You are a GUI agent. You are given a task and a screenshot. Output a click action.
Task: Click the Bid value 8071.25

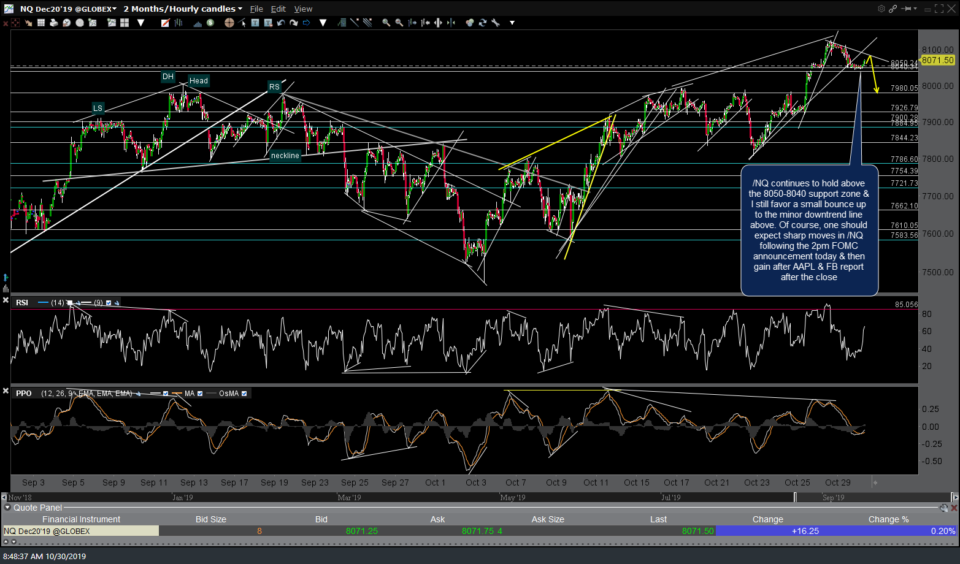coord(361,531)
